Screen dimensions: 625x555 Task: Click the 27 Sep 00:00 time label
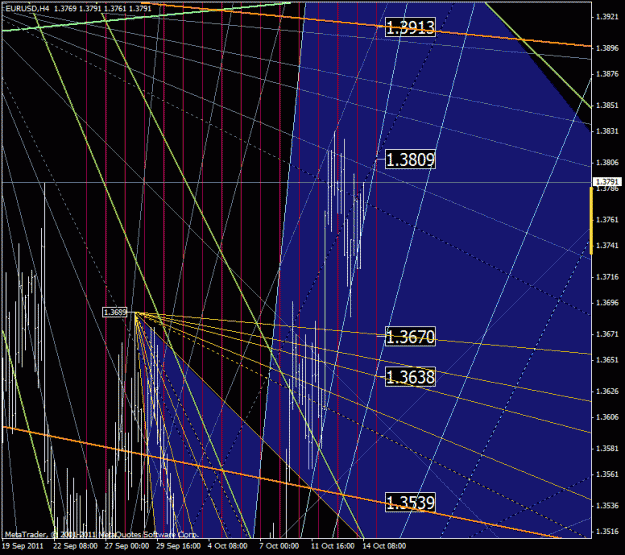[x=127, y=546]
